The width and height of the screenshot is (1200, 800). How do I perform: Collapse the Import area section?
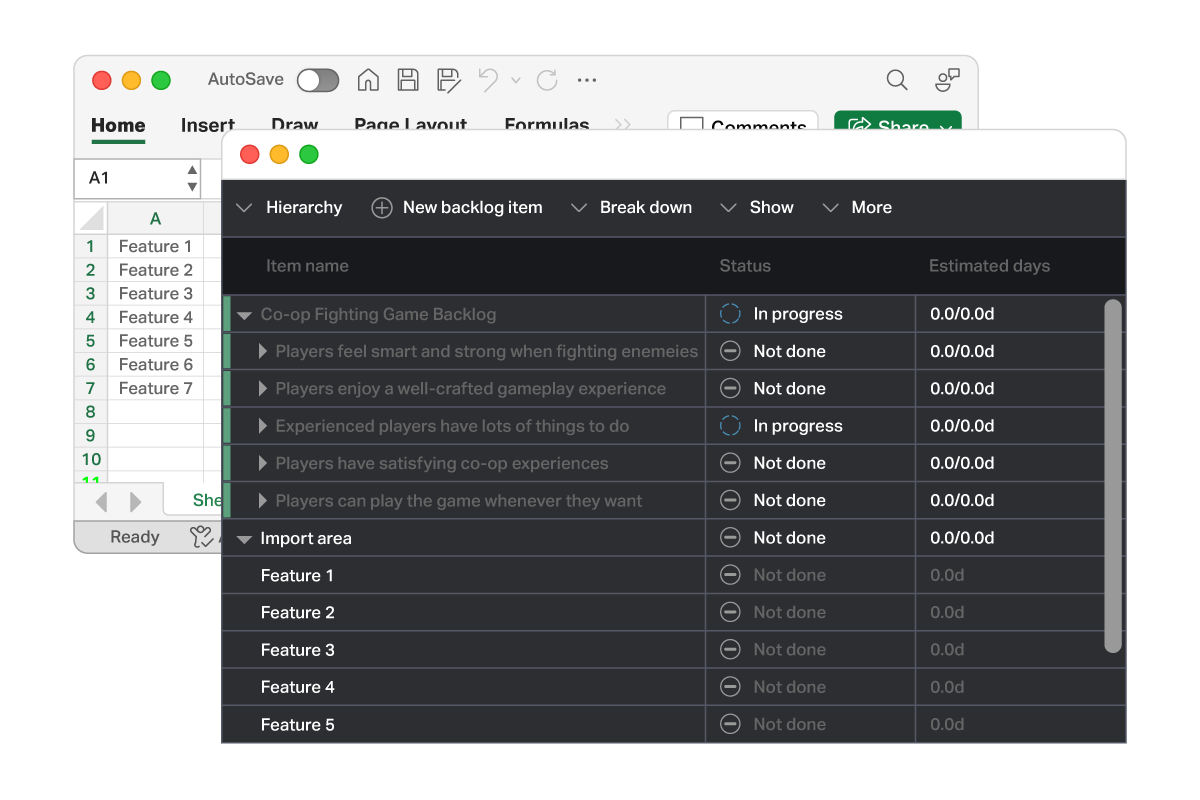[245, 537]
